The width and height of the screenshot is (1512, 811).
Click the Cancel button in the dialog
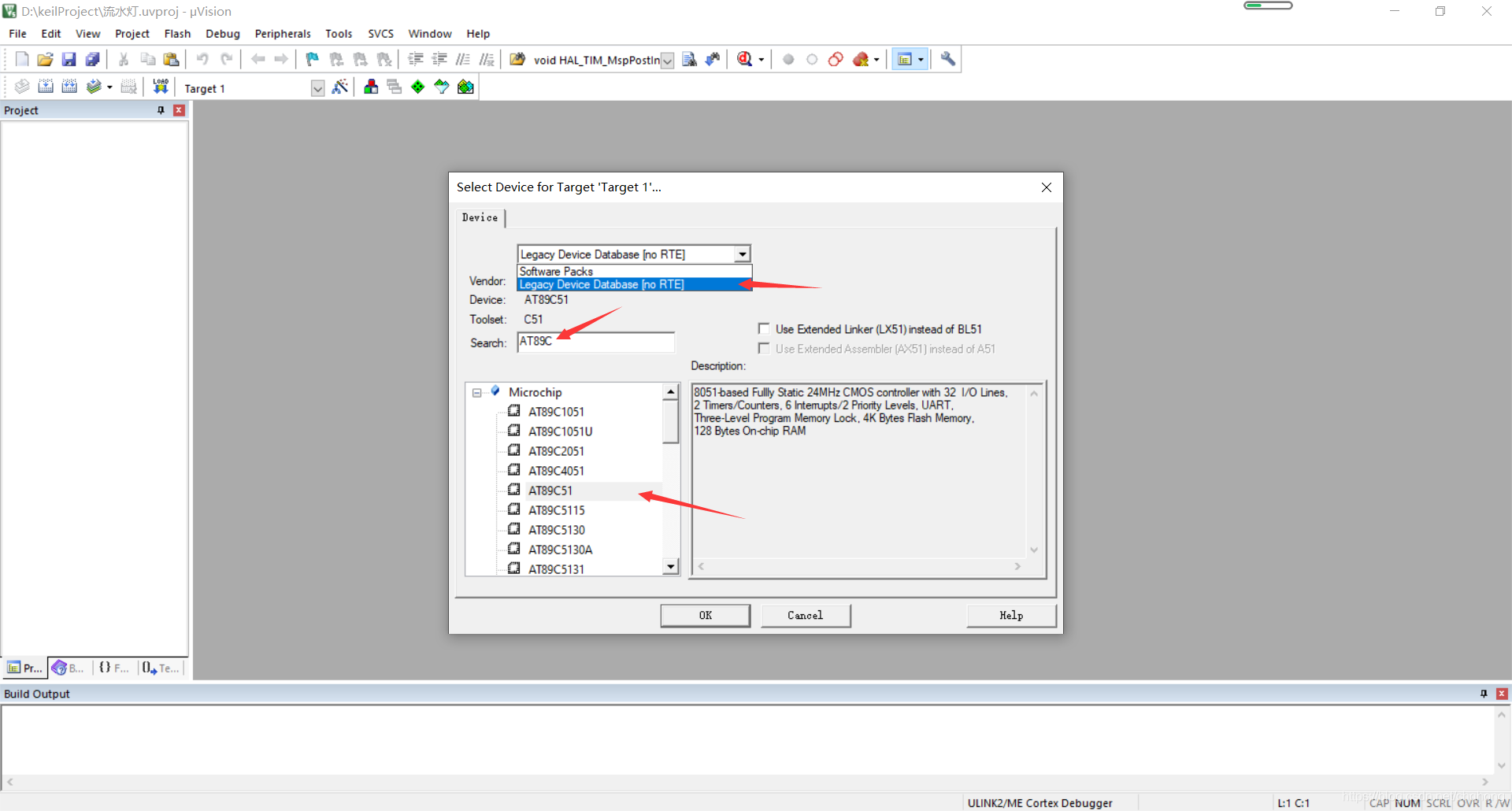[x=805, y=615]
